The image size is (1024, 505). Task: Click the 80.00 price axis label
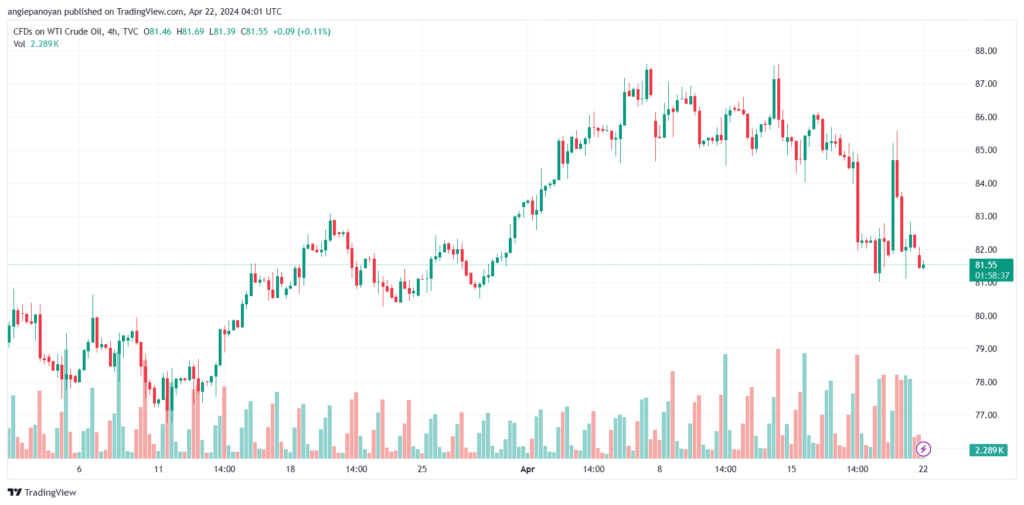(x=985, y=316)
